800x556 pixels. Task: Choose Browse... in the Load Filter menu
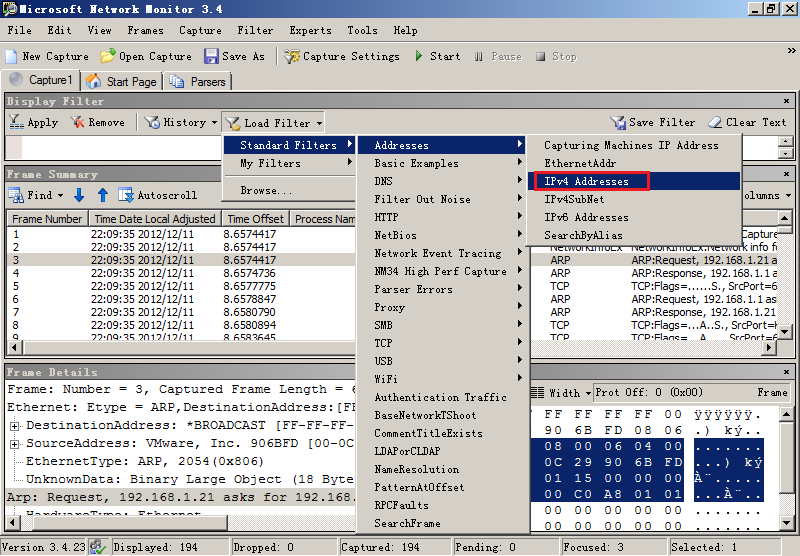click(289, 190)
